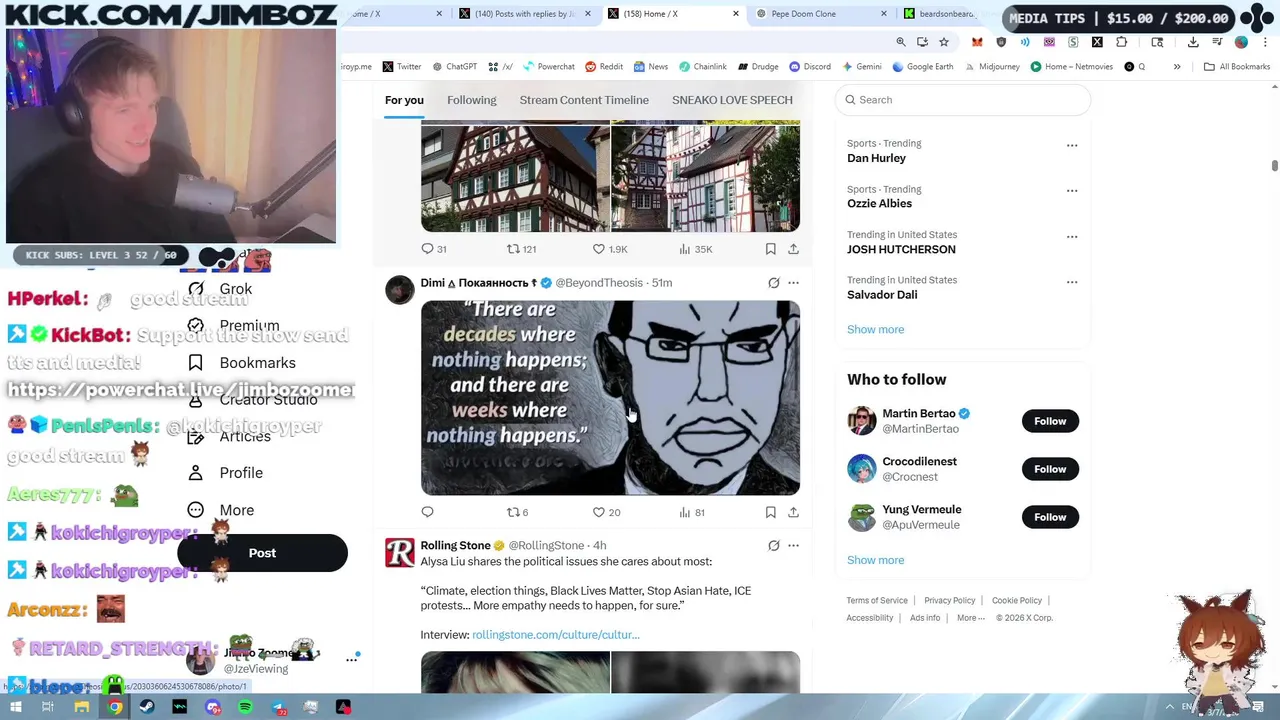Open the Drudge bookmark
Screen dimensions: 1280x720
758,67
